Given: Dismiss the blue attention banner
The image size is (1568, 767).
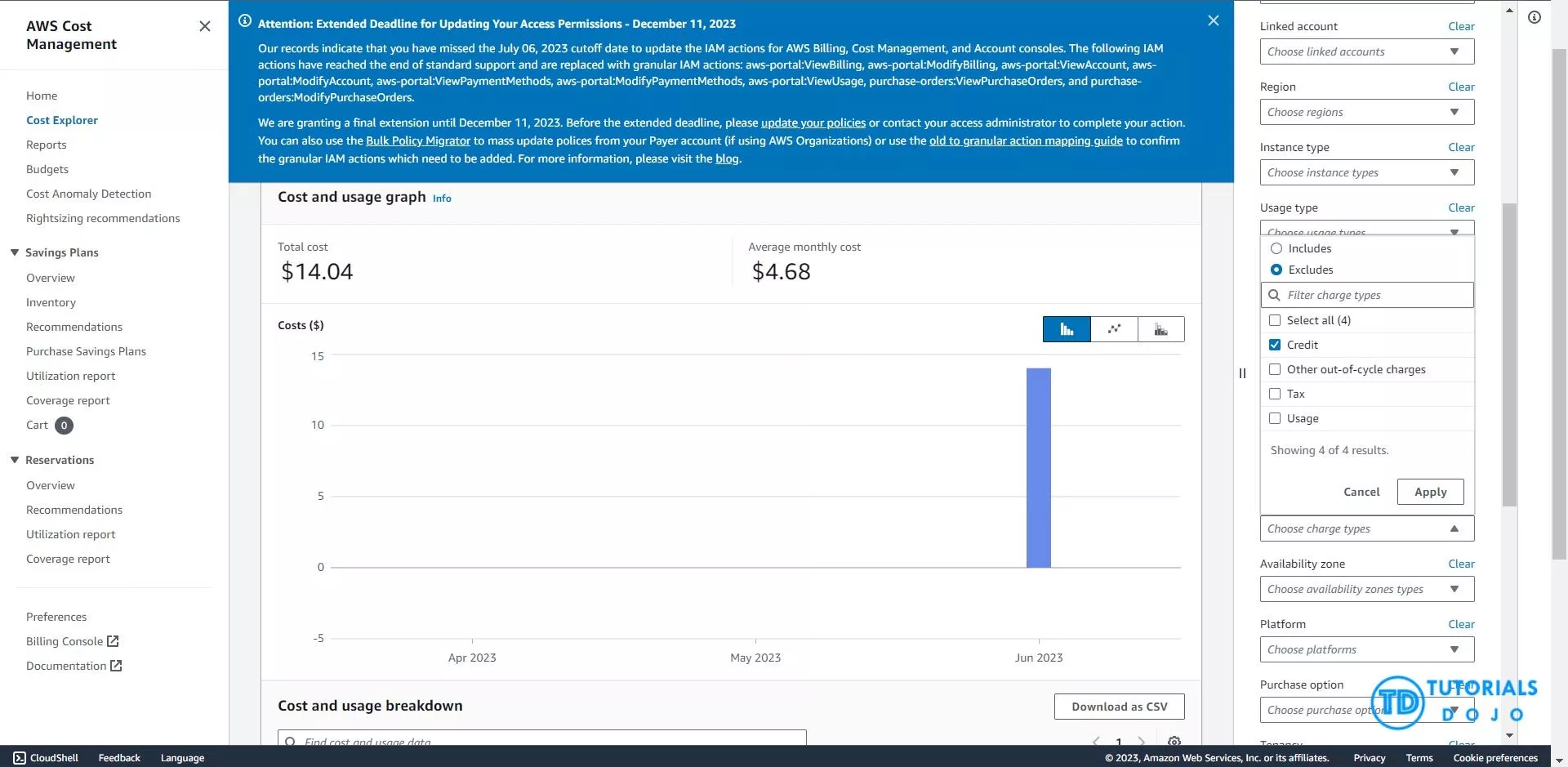Looking at the screenshot, I should (1214, 20).
